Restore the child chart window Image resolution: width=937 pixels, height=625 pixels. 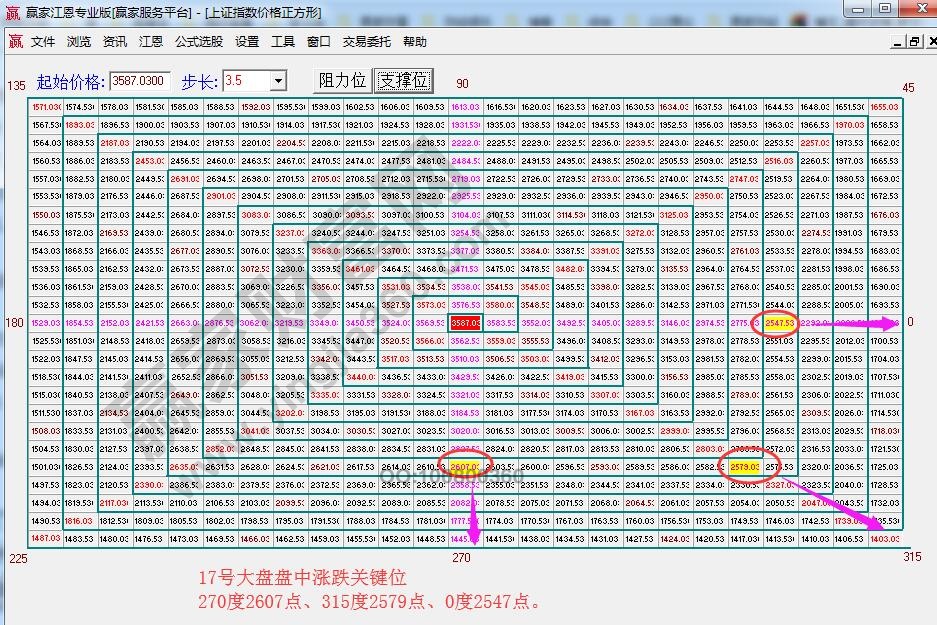point(917,41)
